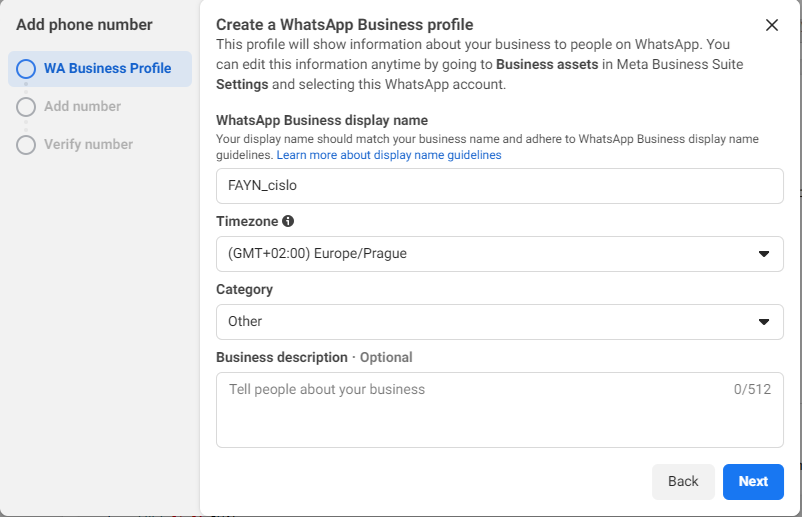Viewport: 802px width, 517px height.
Task: Click the Category dropdown arrow
Action: (x=764, y=322)
